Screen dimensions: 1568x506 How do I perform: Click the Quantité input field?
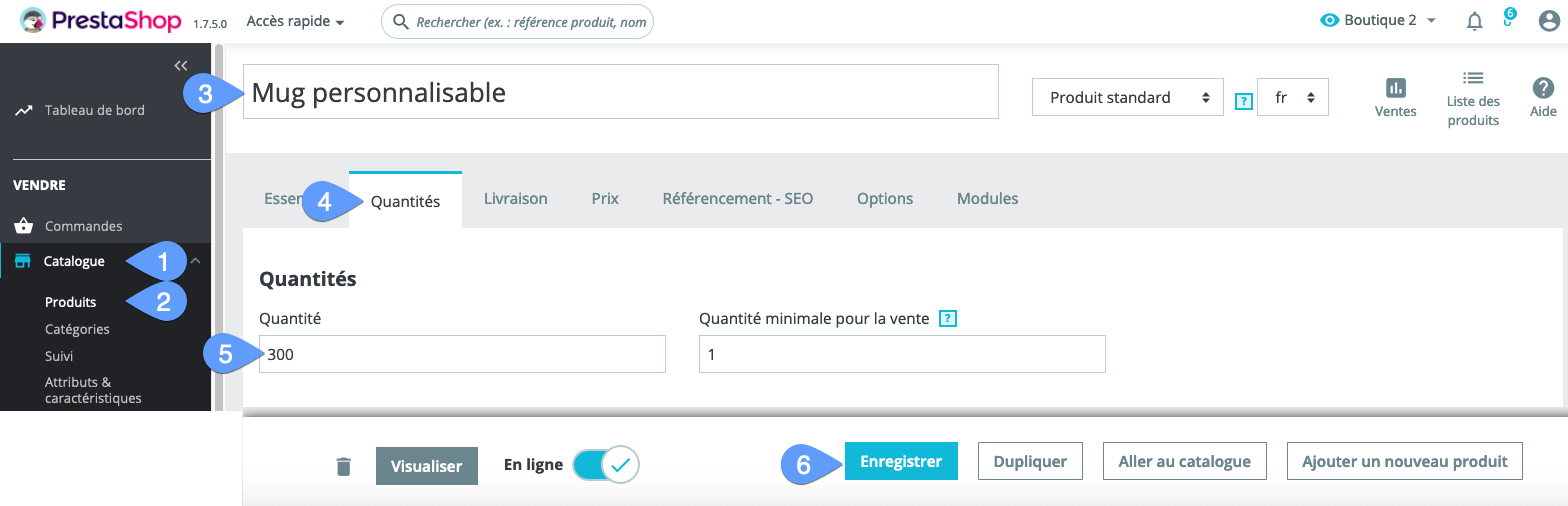click(462, 354)
